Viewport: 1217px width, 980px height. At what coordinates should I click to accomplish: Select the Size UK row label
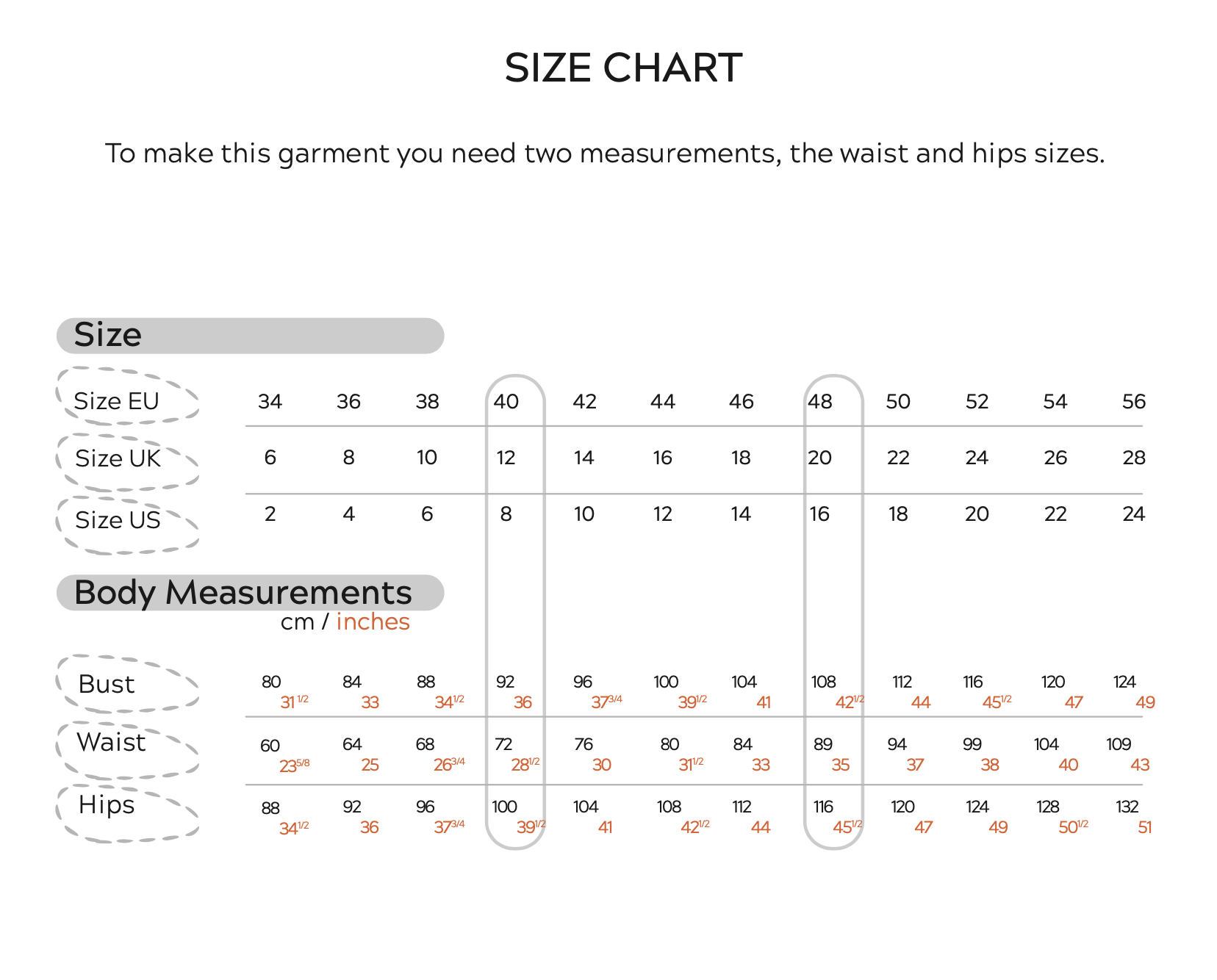[x=118, y=458]
